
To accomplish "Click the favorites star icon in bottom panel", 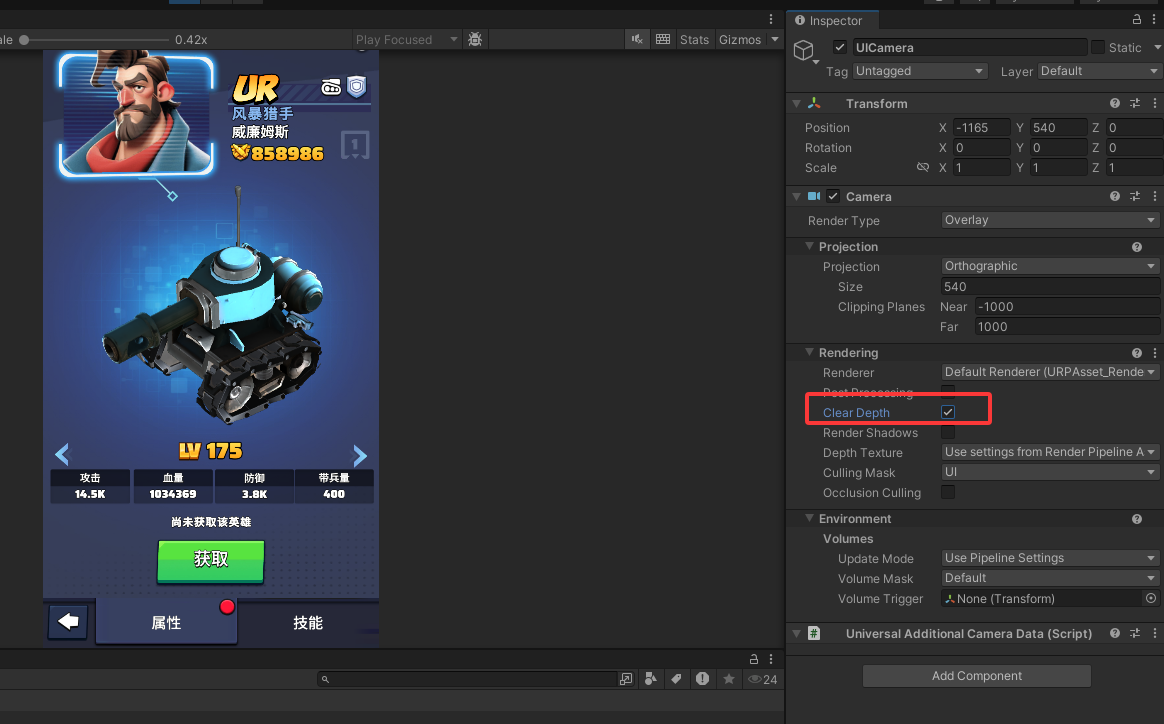I will pos(729,679).
